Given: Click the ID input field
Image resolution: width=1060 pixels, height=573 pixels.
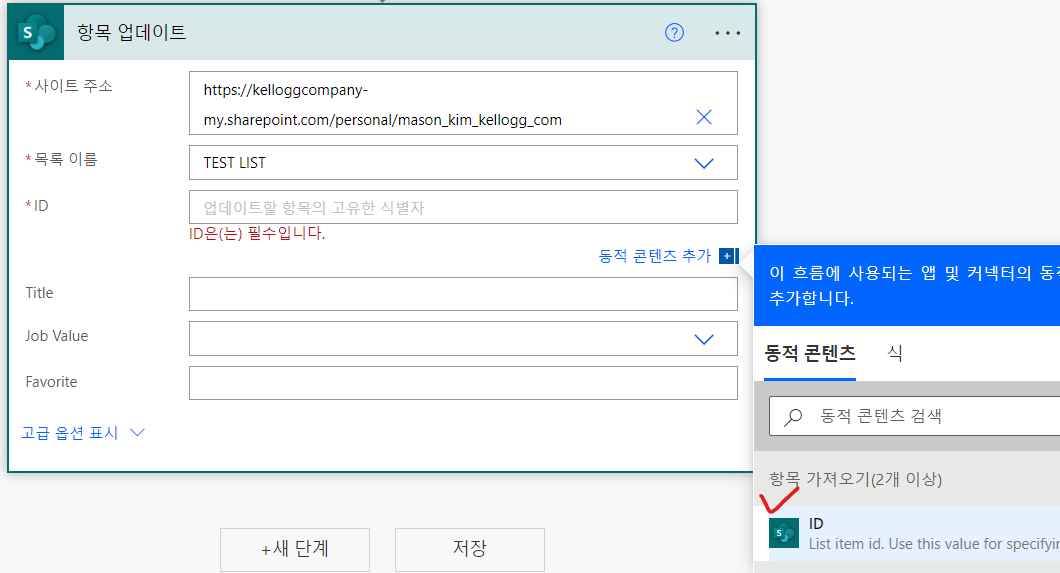Looking at the screenshot, I should click(x=463, y=207).
